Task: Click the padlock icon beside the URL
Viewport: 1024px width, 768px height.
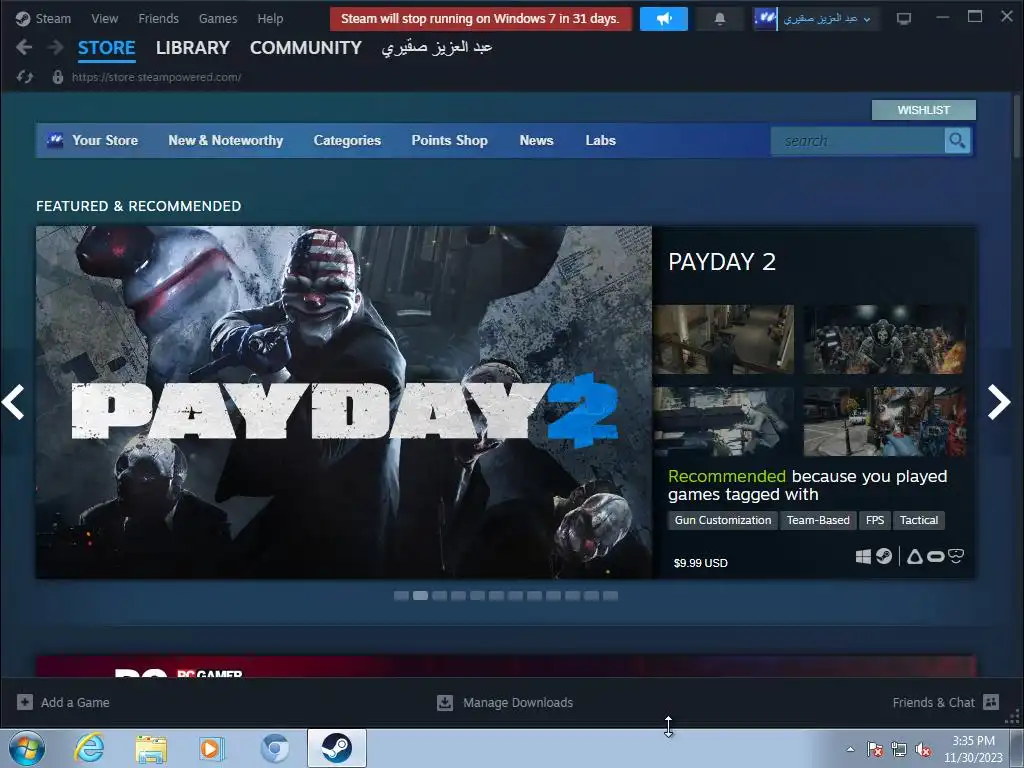Action: click(58, 77)
